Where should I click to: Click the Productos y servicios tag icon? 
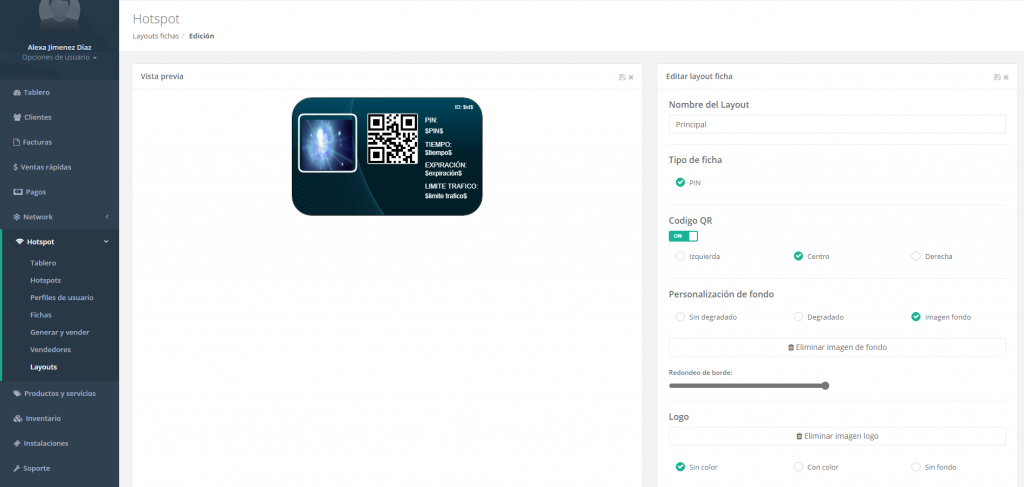pyautogui.click(x=17, y=394)
